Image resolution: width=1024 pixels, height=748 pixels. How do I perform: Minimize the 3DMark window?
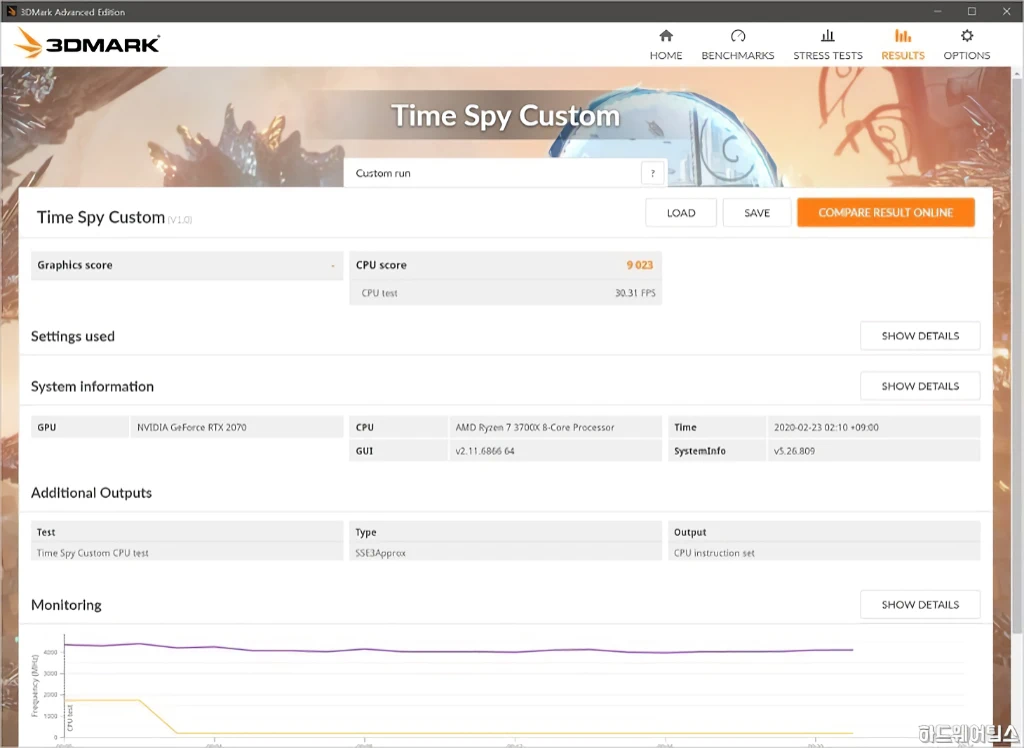tap(937, 11)
